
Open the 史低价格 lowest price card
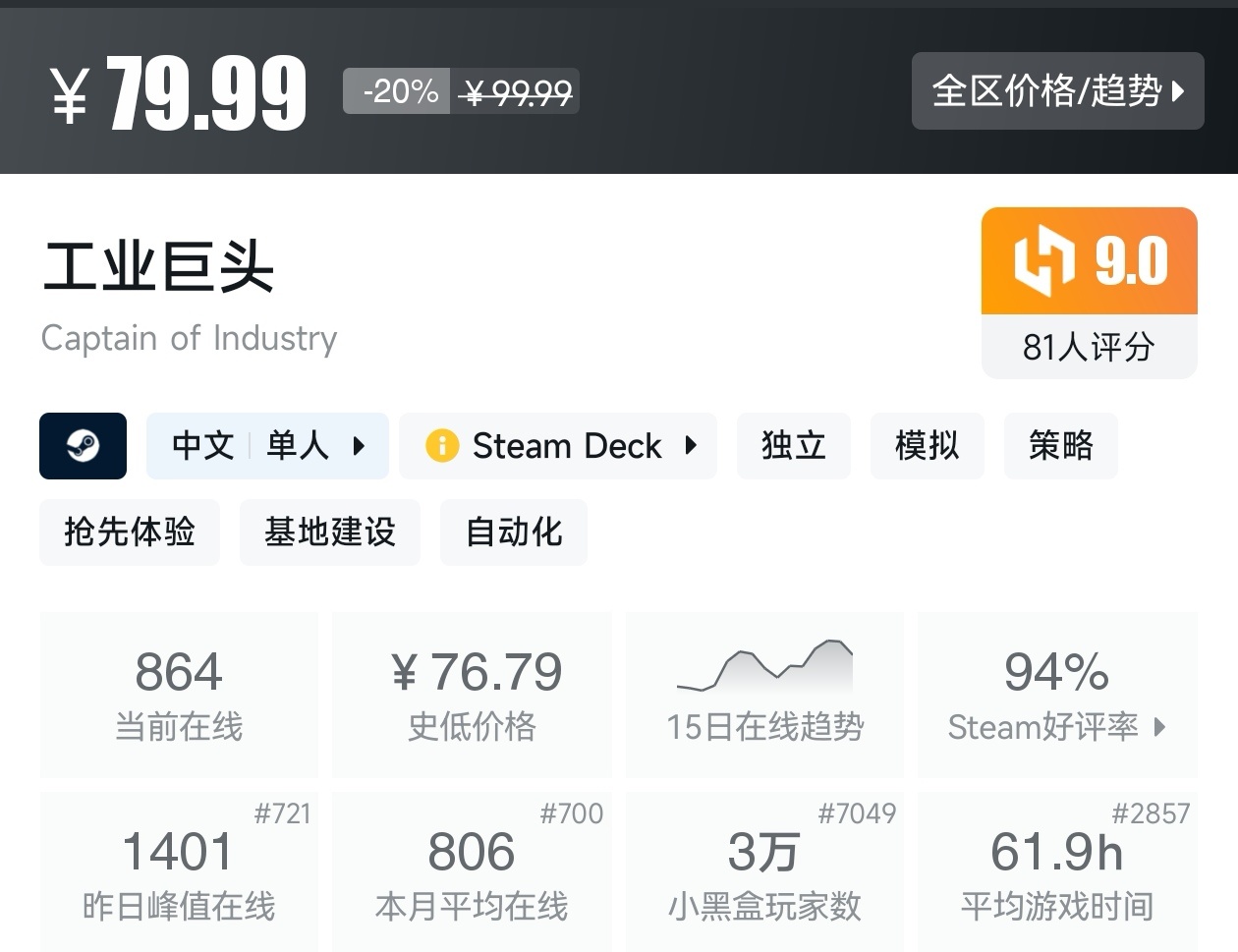472,694
